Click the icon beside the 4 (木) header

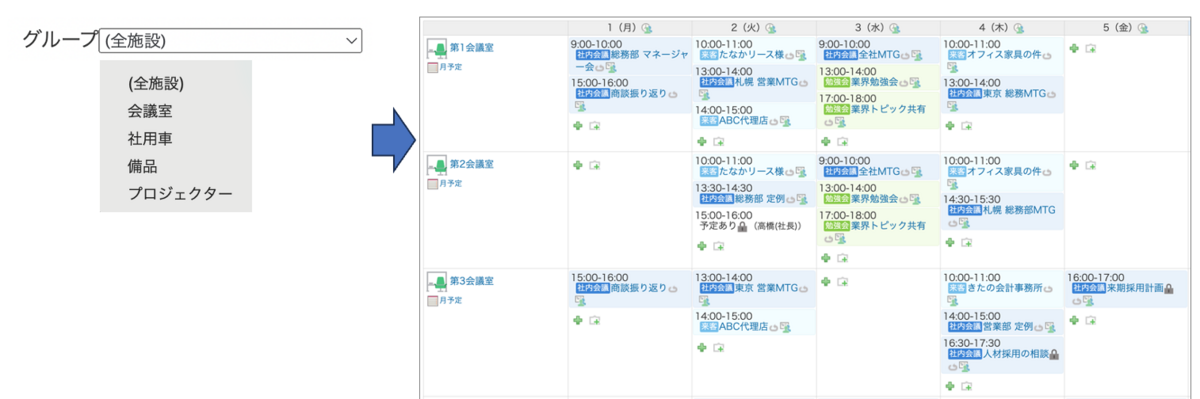pos(1019,28)
